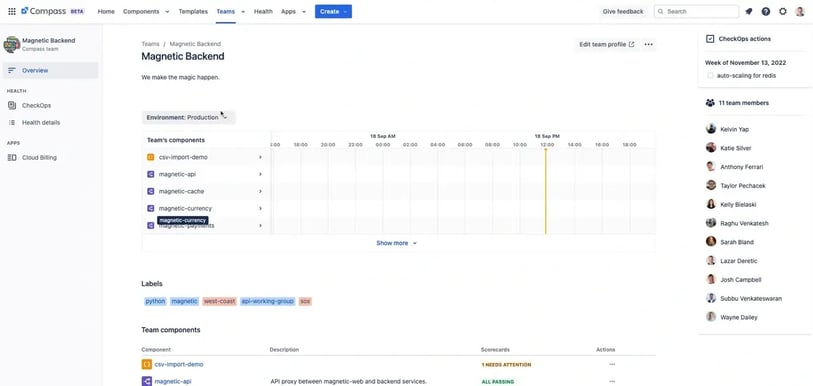Expand the magnetic-currency row chevron
813x386 pixels.
click(x=260, y=209)
